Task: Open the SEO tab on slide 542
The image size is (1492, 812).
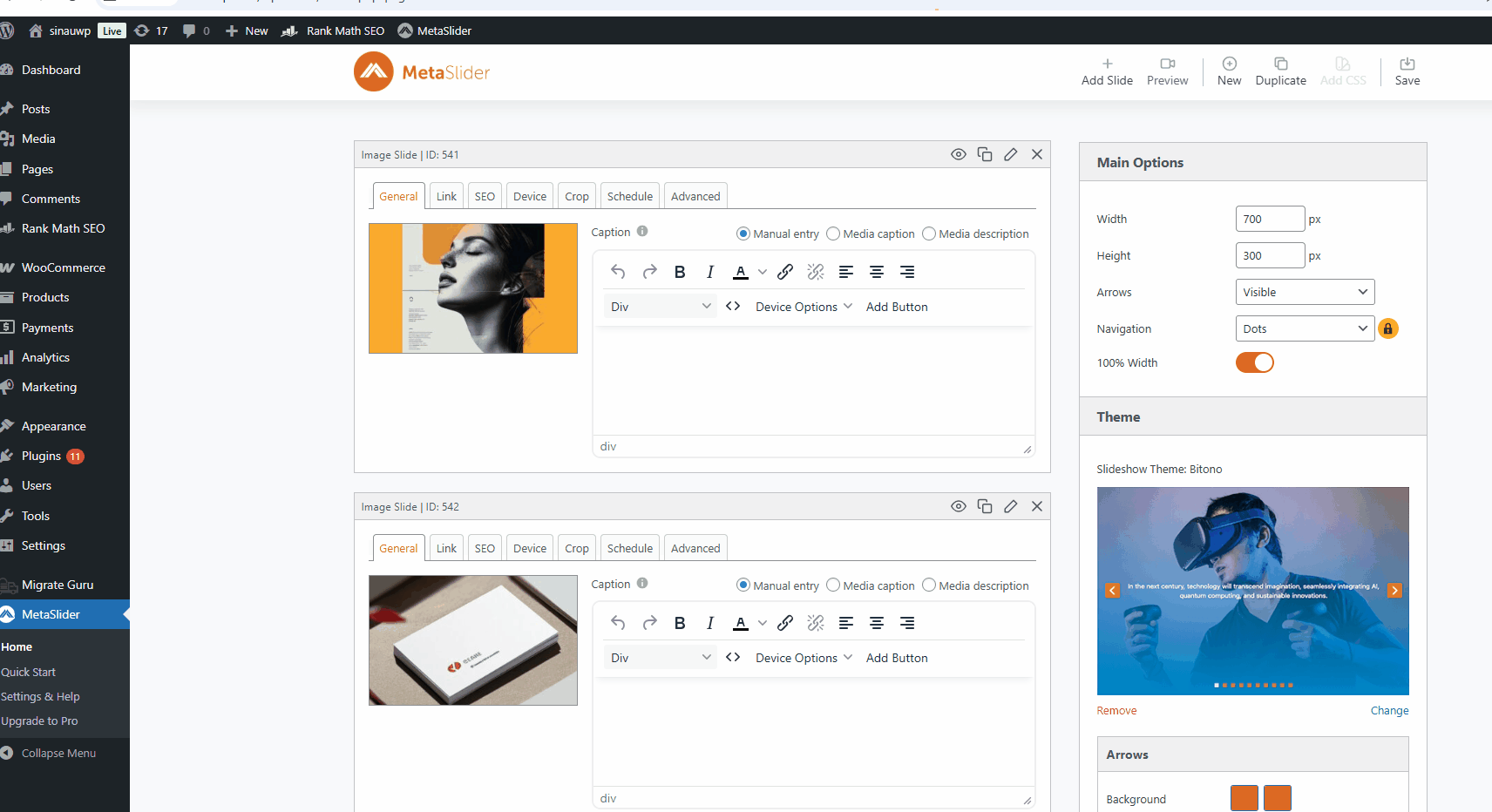Action: (485, 547)
